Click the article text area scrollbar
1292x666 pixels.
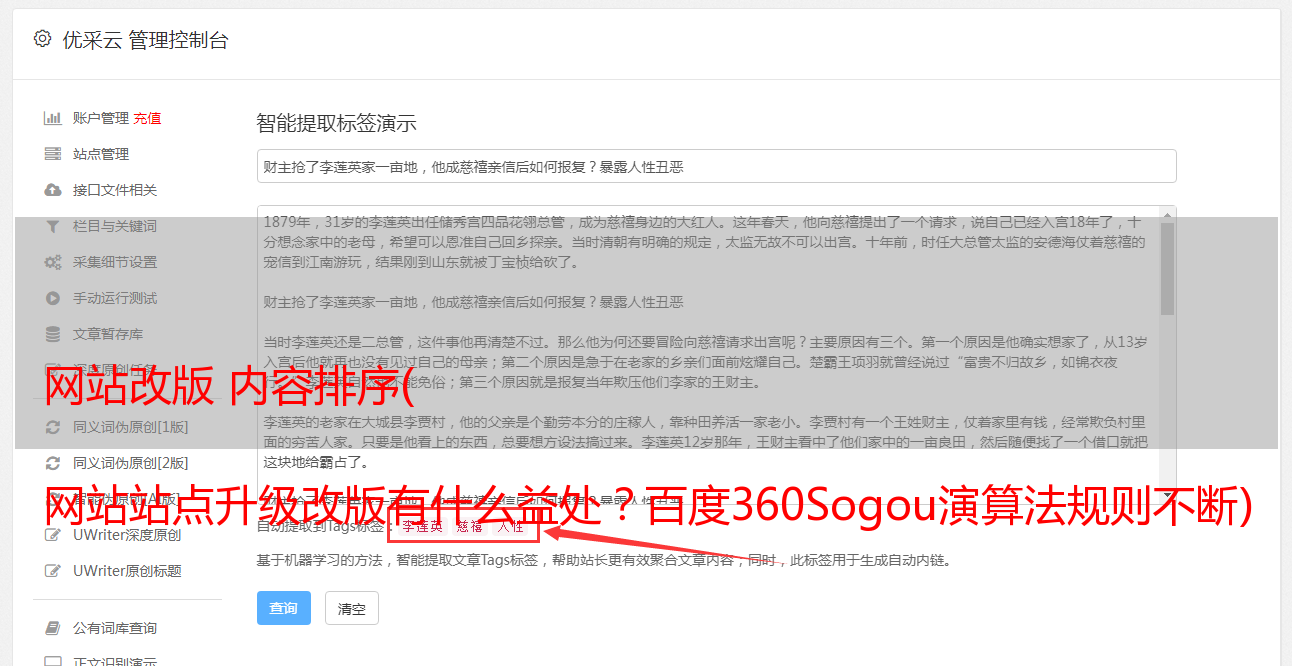[1168, 345]
